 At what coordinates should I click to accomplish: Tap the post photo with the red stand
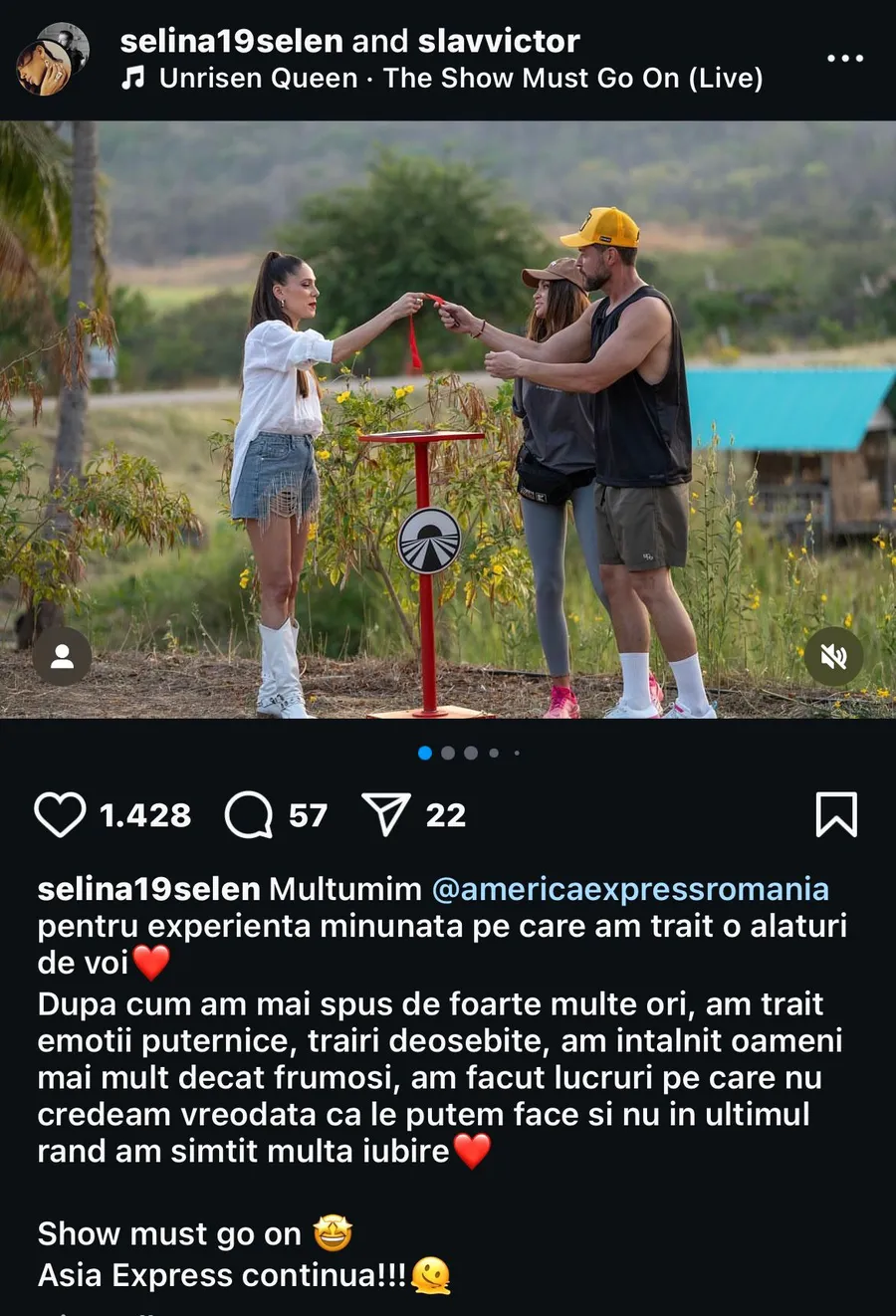(448, 419)
